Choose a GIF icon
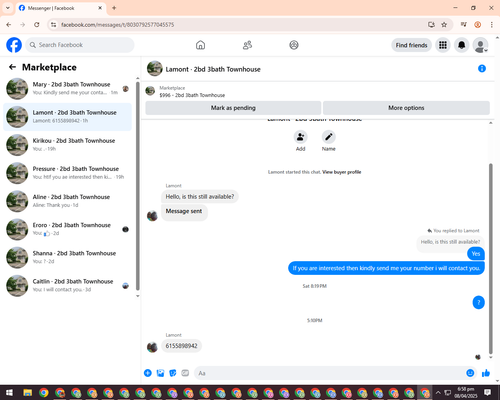Image resolution: width=500 pixels, height=400 pixels. [185, 373]
